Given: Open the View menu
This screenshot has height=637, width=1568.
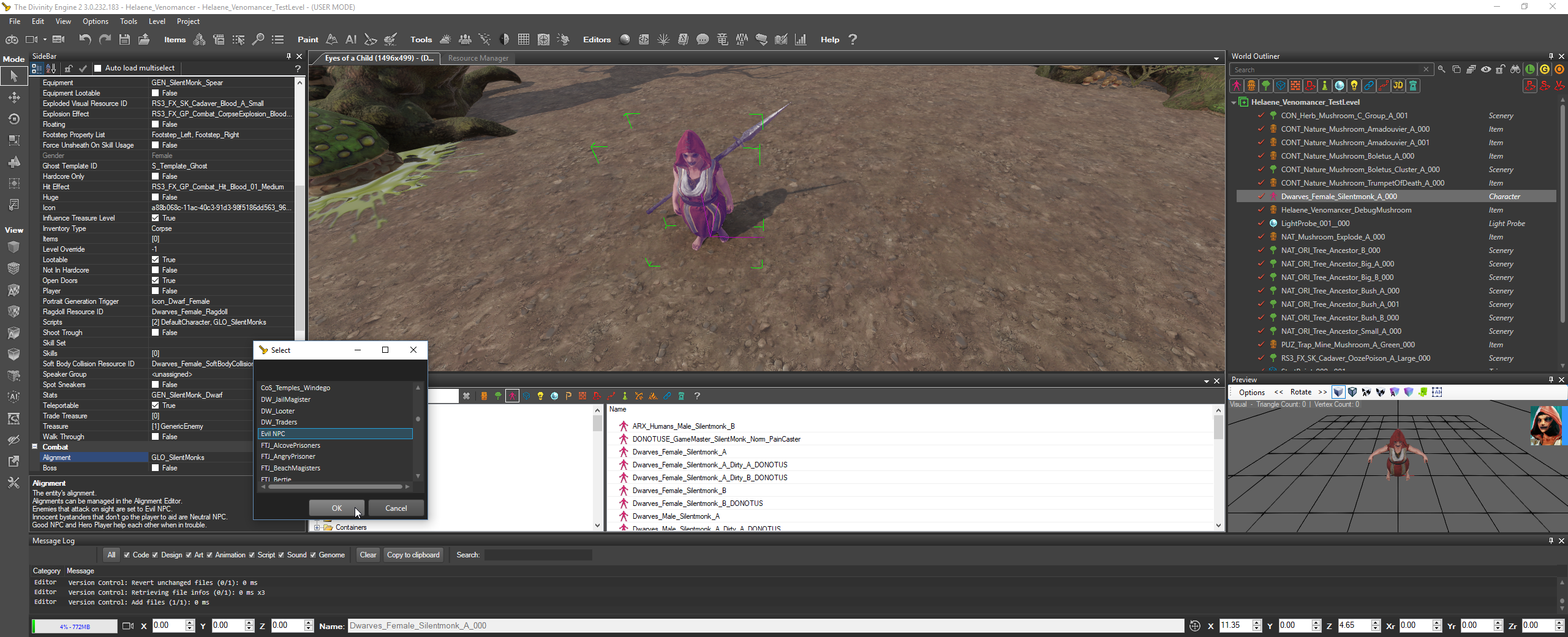Looking at the screenshot, I should 63,21.
